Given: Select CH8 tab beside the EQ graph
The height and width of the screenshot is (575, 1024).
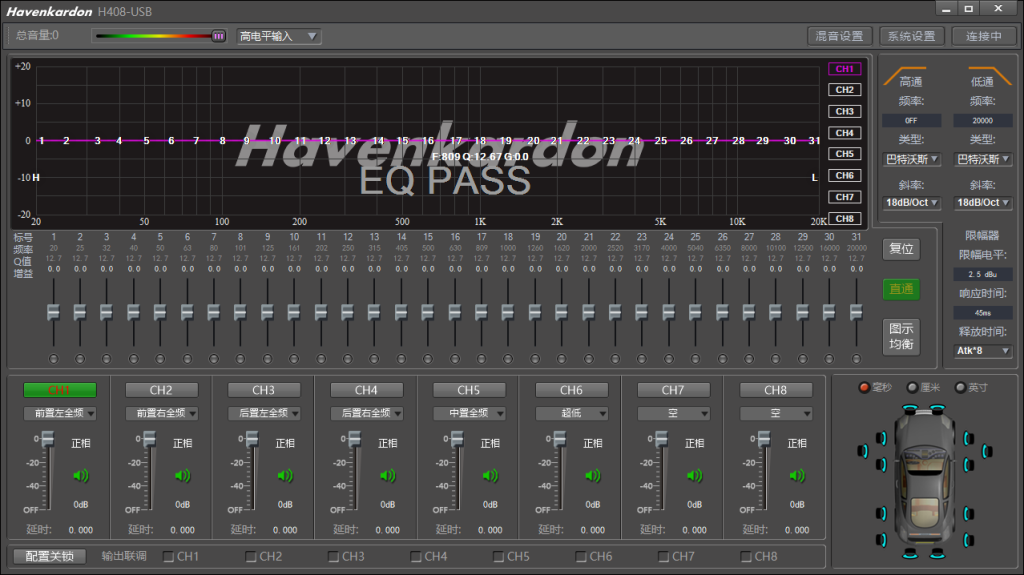Looking at the screenshot, I should pos(844,218).
